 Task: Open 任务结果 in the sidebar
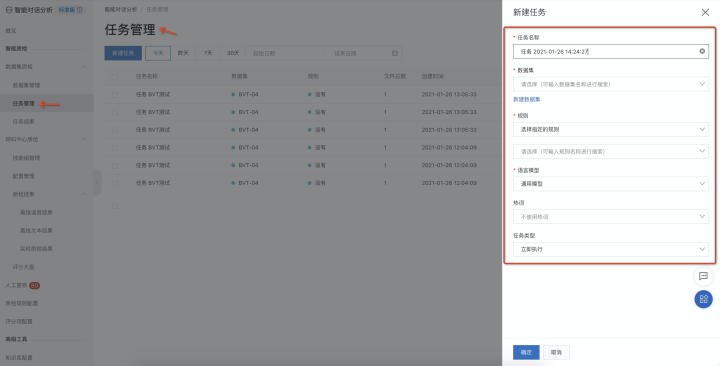pyautogui.click(x=23, y=122)
